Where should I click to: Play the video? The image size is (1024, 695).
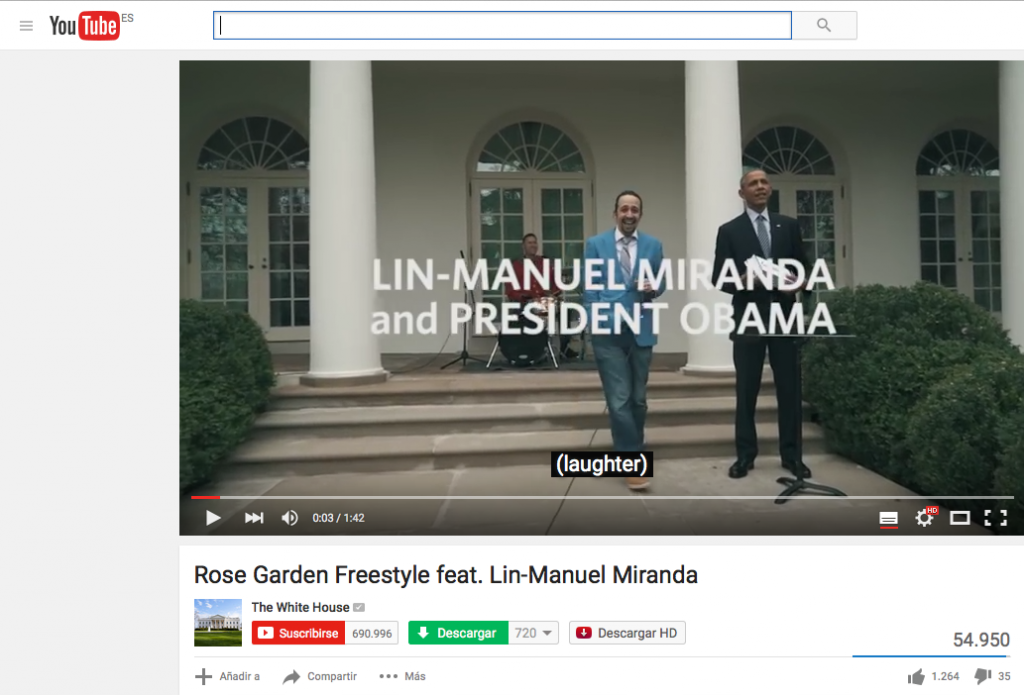coord(213,518)
